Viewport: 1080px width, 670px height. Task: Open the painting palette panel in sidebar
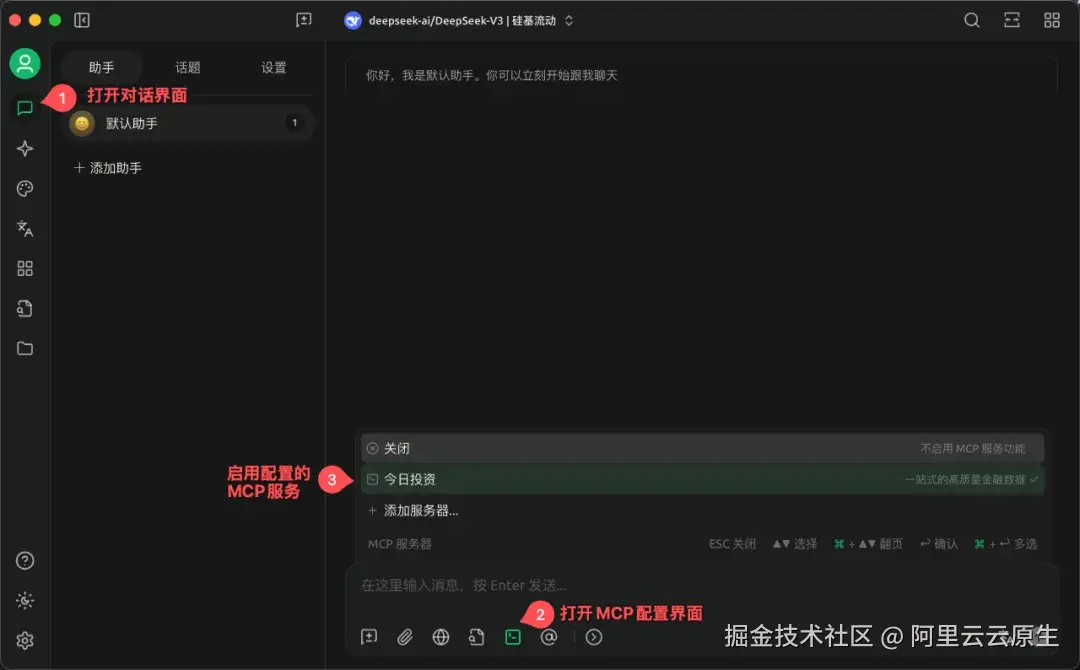[x=24, y=188]
